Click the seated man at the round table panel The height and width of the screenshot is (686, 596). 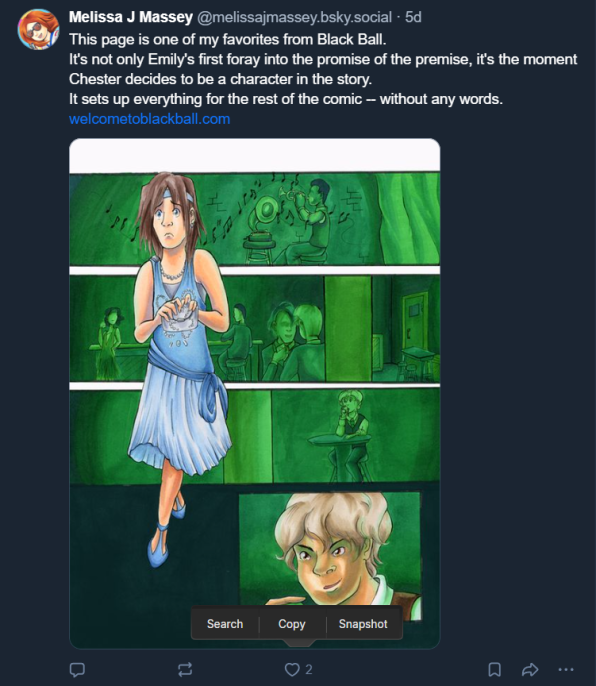click(355, 435)
